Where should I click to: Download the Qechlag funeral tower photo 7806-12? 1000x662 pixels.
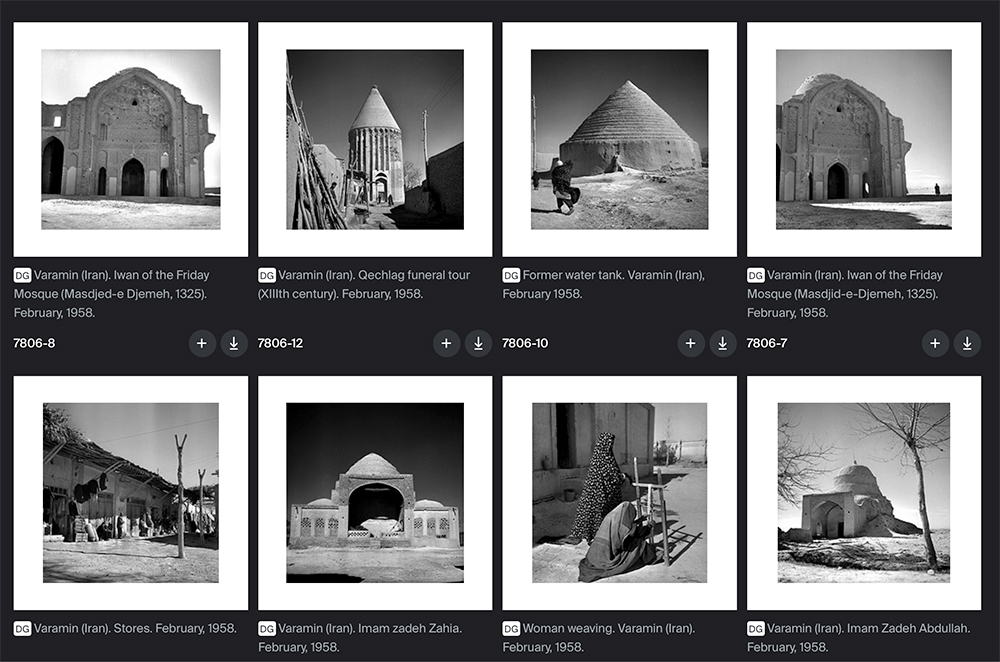tap(478, 344)
